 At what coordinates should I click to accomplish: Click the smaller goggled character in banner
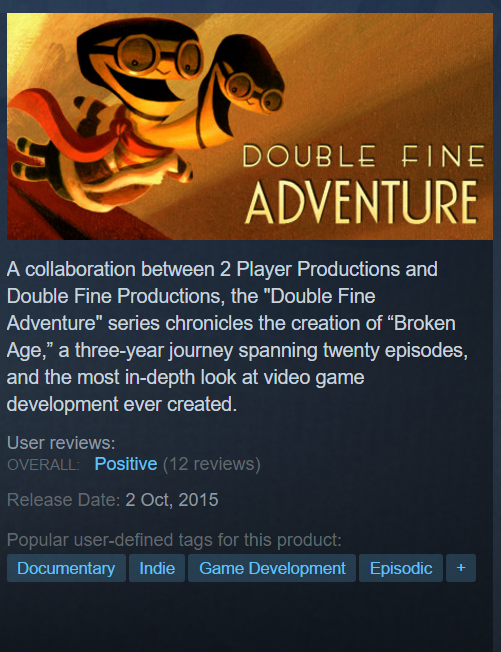[x=243, y=83]
